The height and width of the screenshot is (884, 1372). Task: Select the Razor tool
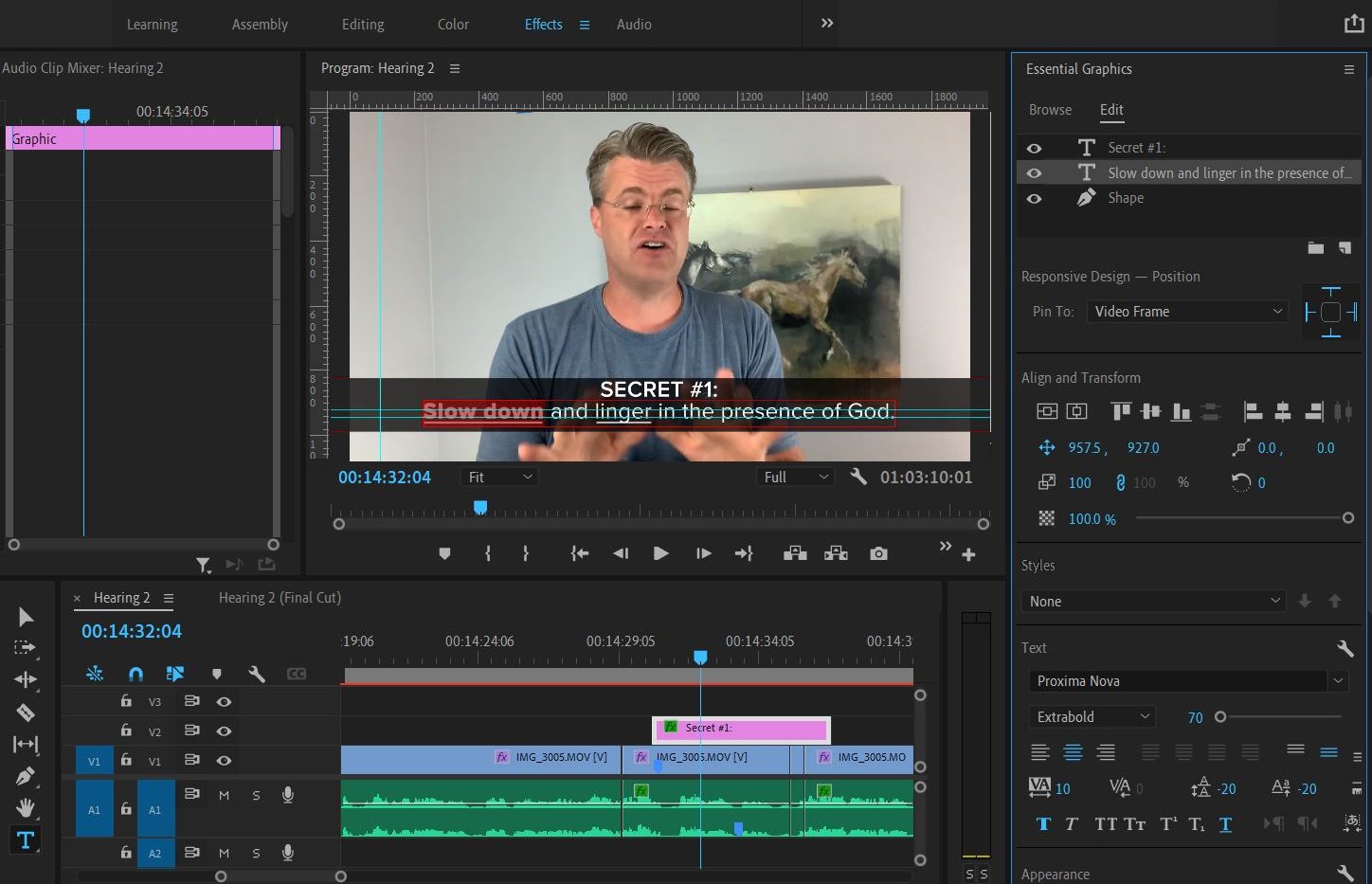[26, 712]
